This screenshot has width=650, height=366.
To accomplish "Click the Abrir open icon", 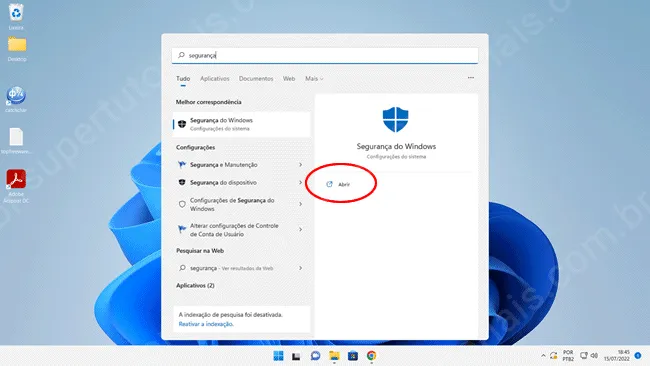I will pyautogui.click(x=330, y=184).
